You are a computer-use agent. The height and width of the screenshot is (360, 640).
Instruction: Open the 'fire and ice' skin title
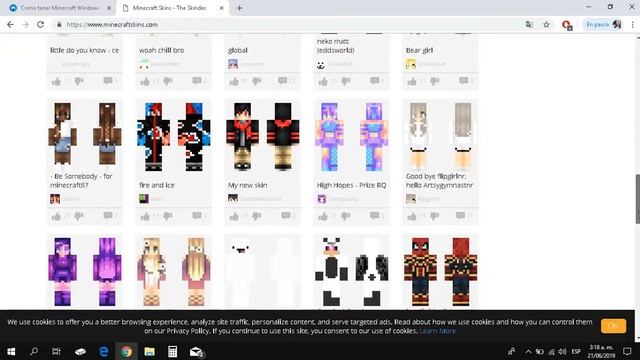pos(157,185)
